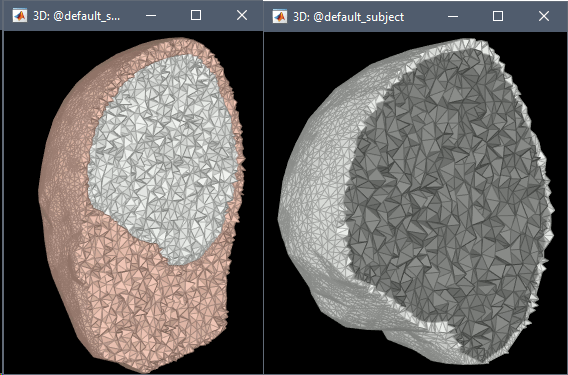Maximize the right @default_subject window
568x375 pixels.
tap(498, 16)
